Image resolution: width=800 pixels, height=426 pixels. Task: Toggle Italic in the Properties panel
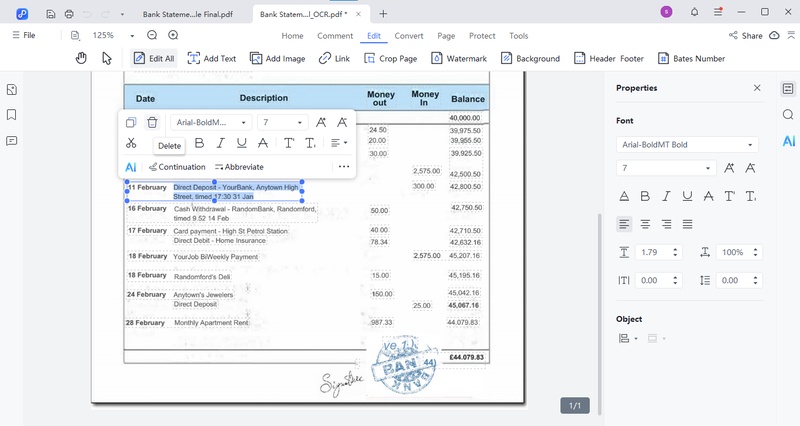[x=666, y=196]
